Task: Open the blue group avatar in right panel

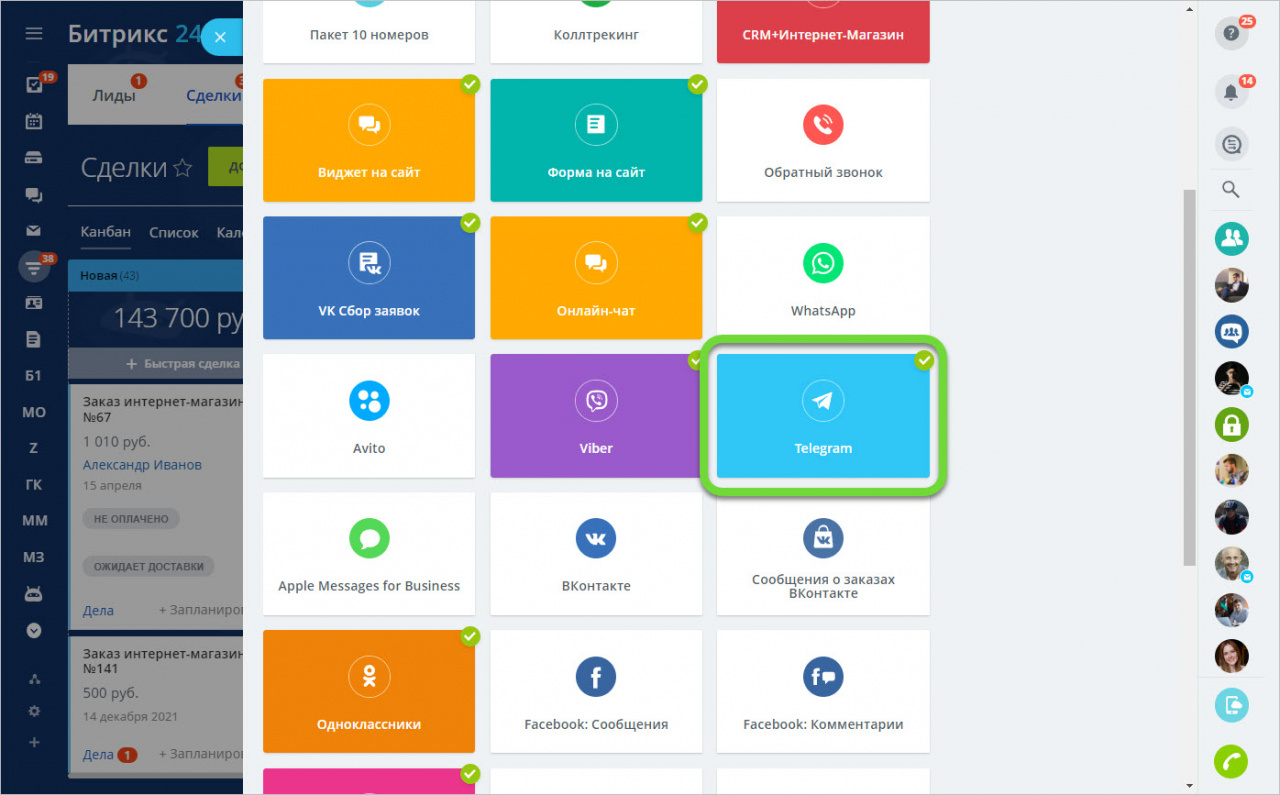Action: click(x=1231, y=331)
